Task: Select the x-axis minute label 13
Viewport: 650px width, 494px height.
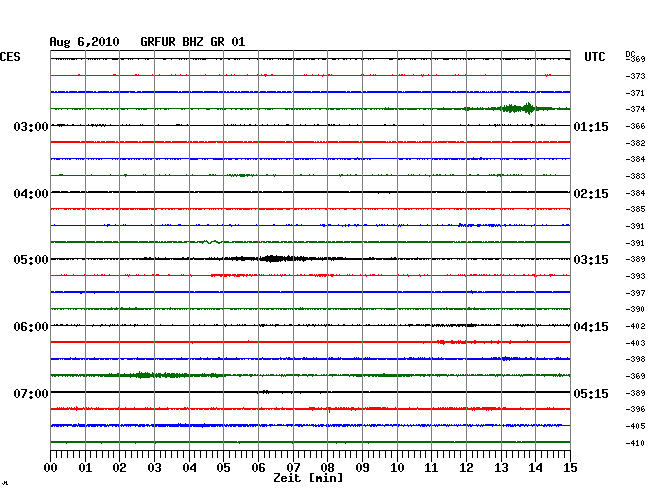Action: point(501,468)
